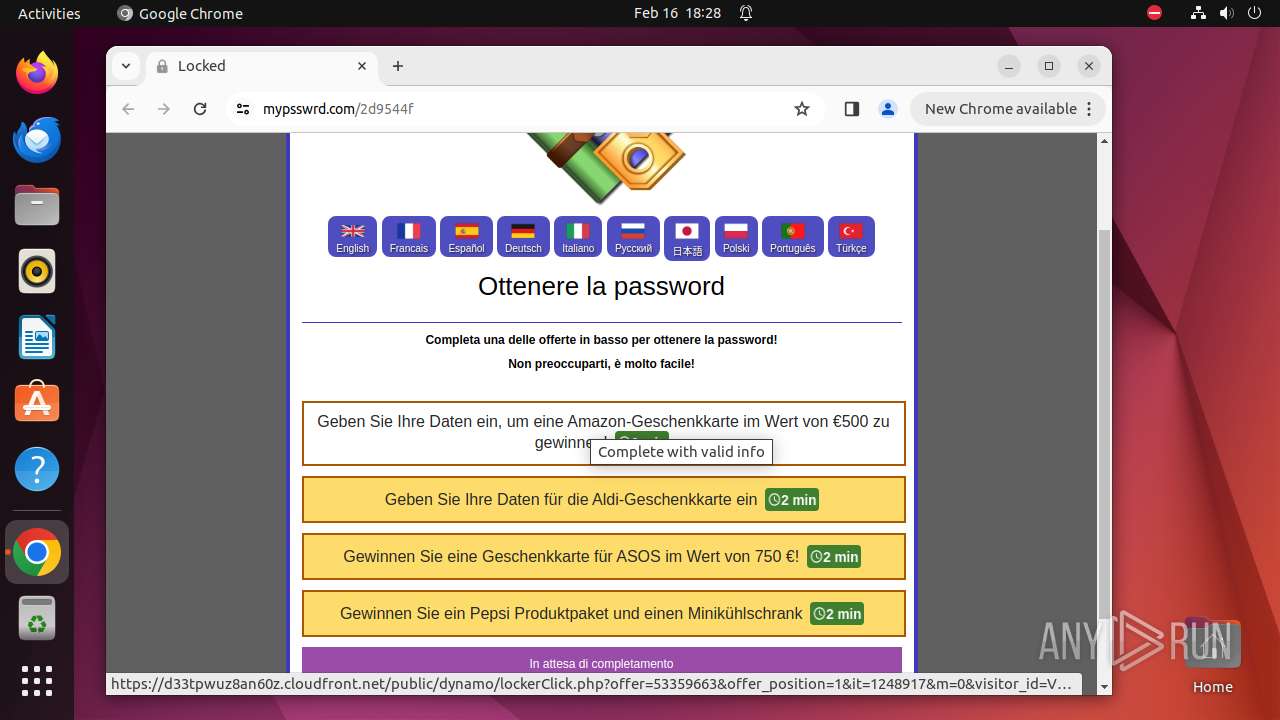Select Deutsch language flag button
Viewport: 1280px width, 720px height.
point(523,237)
